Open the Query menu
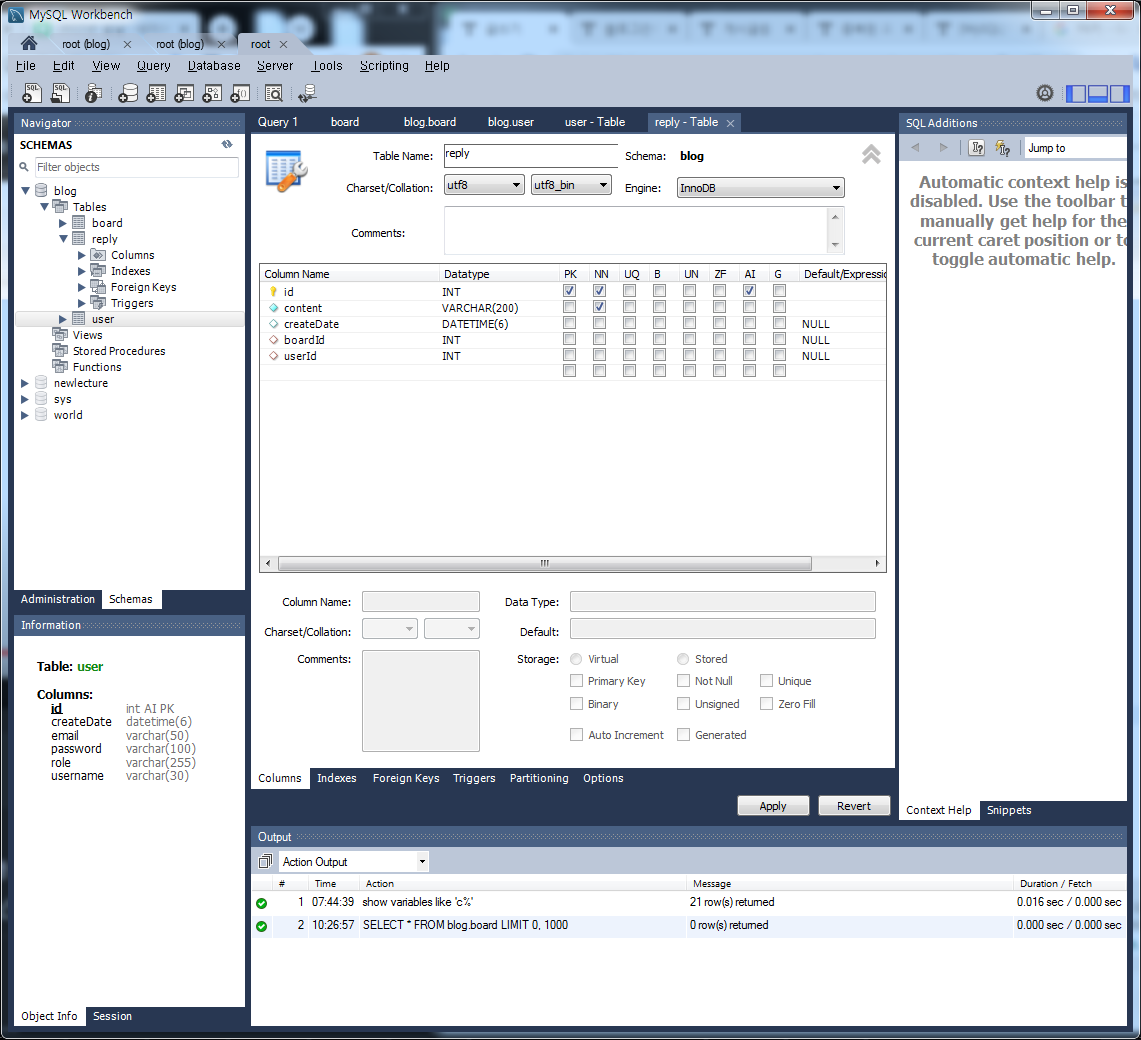This screenshot has width=1141, height=1040. 154,66
